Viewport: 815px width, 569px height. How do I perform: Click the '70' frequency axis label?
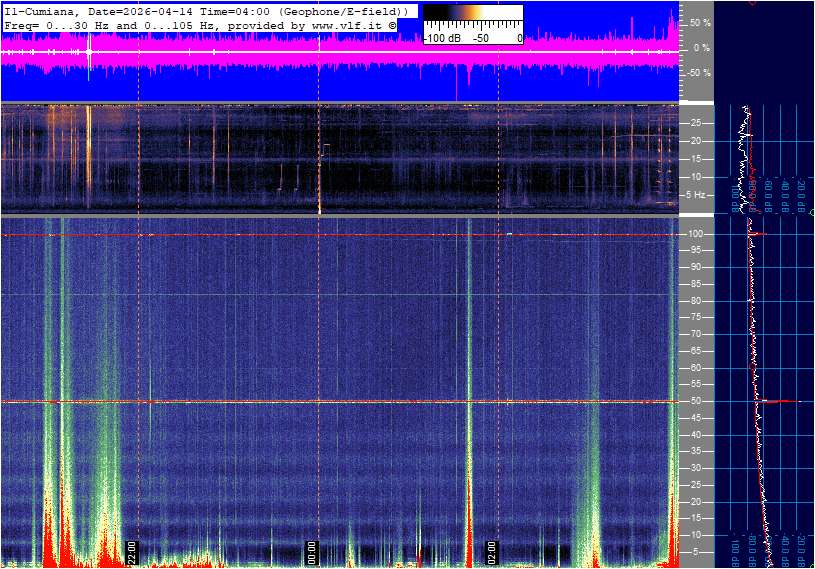(696, 334)
